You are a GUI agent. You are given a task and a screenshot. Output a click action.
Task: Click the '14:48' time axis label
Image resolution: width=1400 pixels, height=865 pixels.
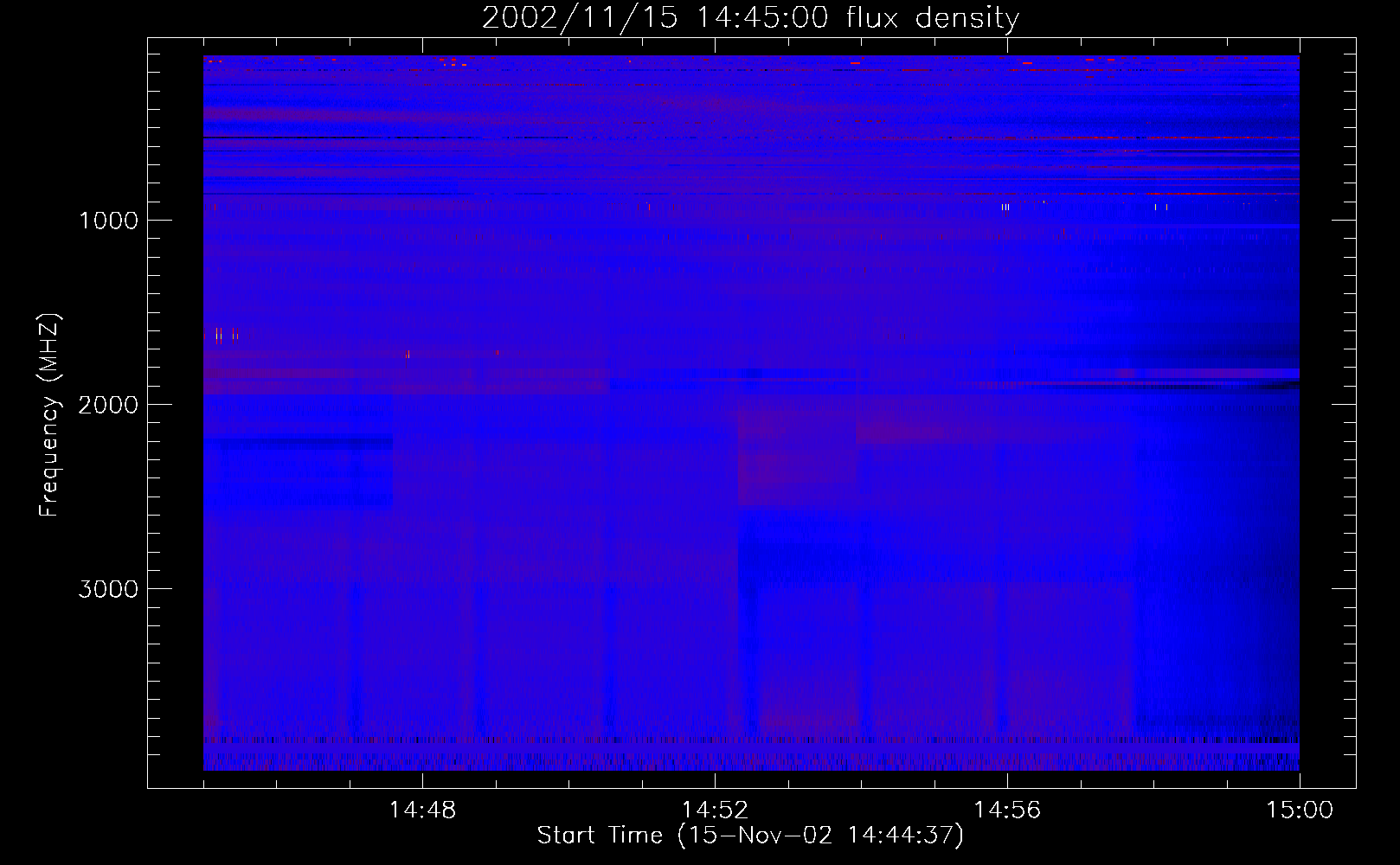pyautogui.click(x=422, y=811)
